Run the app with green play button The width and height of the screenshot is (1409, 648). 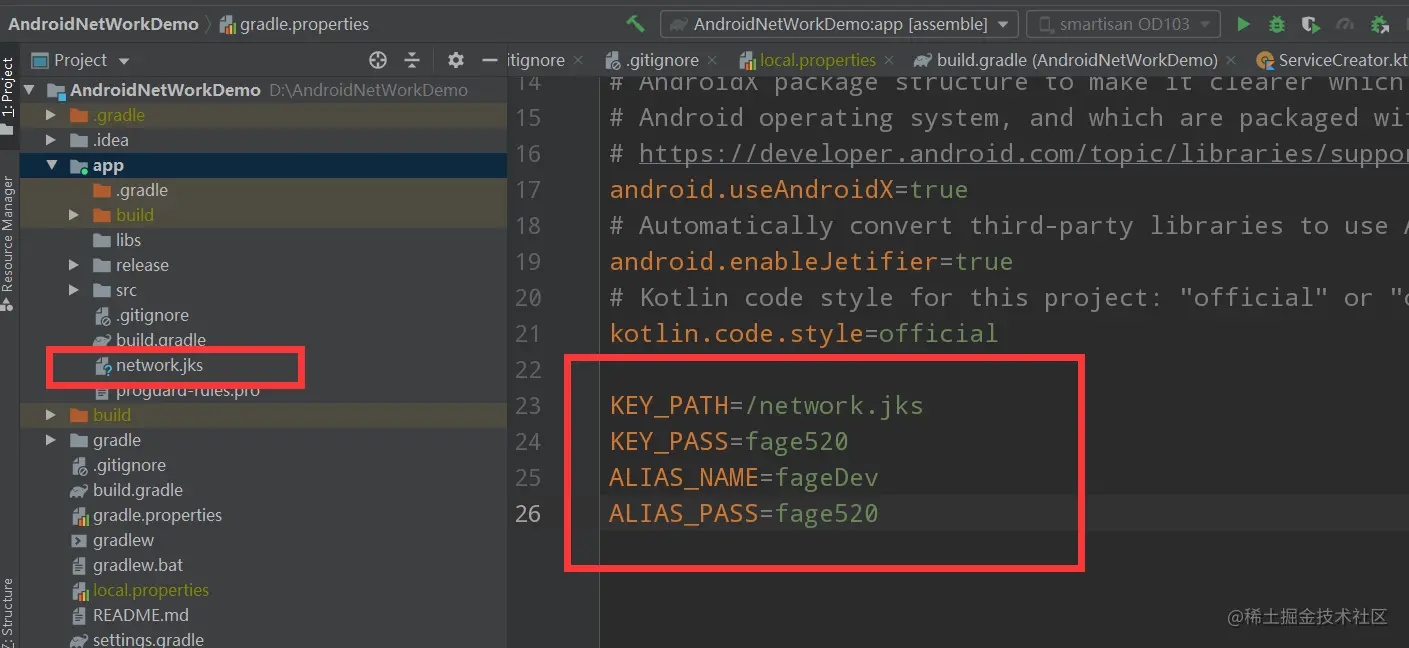click(x=1243, y=24)
